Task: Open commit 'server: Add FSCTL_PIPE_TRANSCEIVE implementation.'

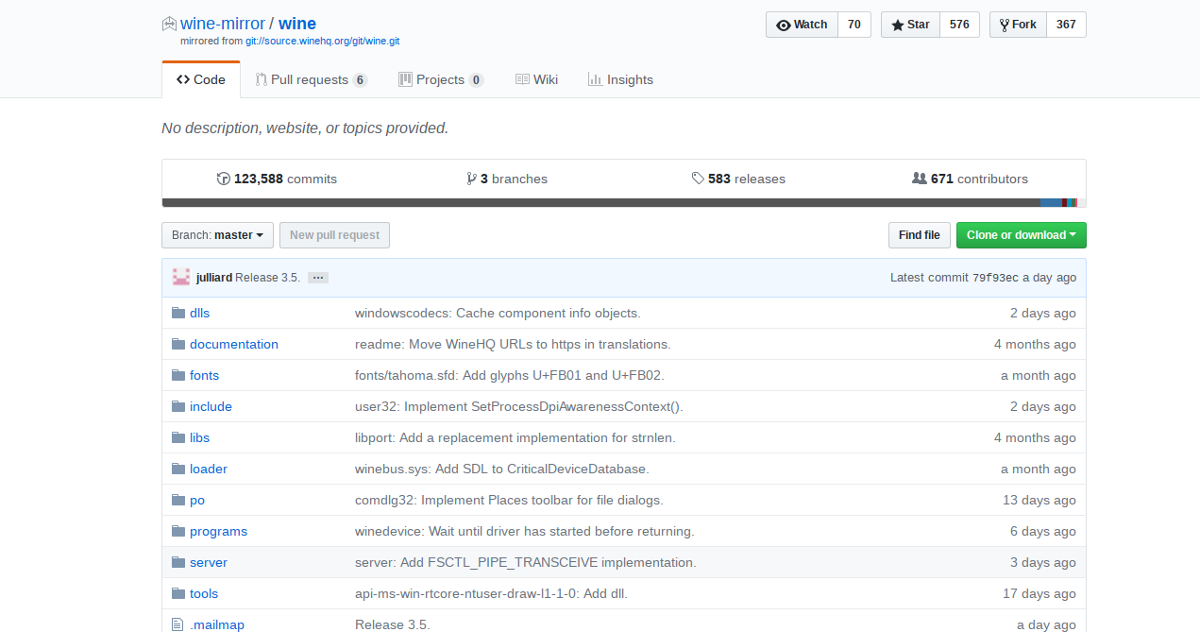Action: point(526,562)
